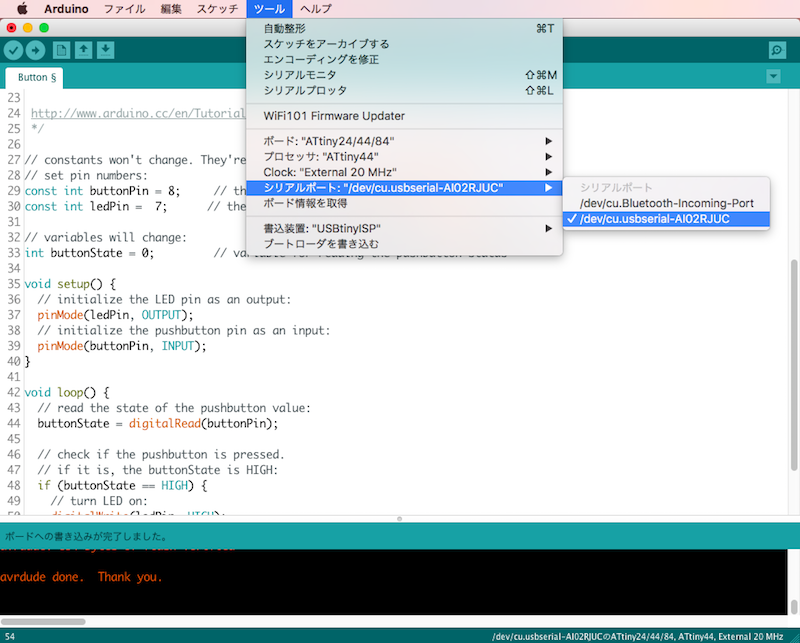Click the 'void loop() {' line
This screenshot has width=800, height=643.
pyautogui.click(x=67, y=392)
